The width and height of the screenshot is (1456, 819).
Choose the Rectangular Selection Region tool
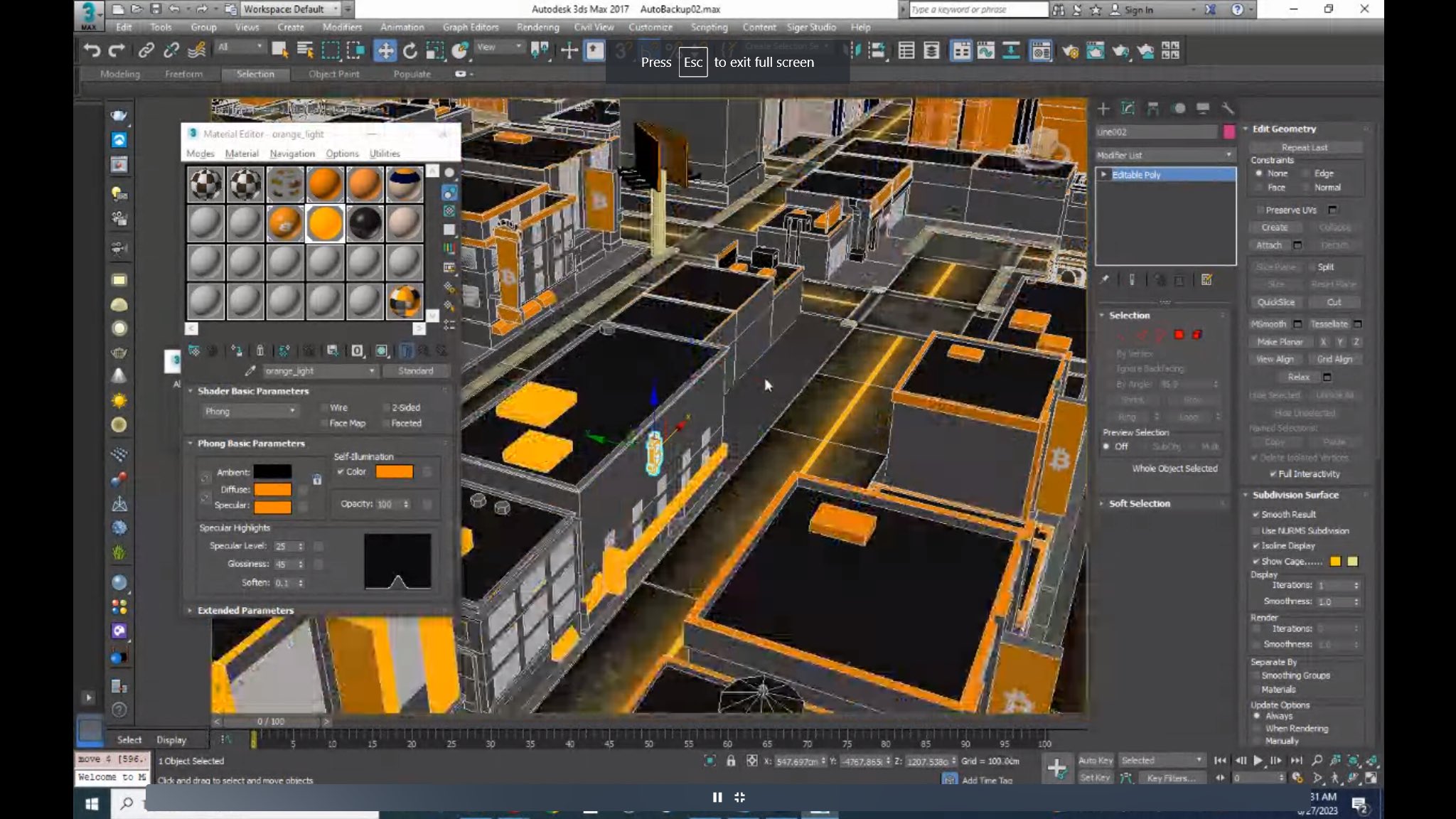[331, 50]
